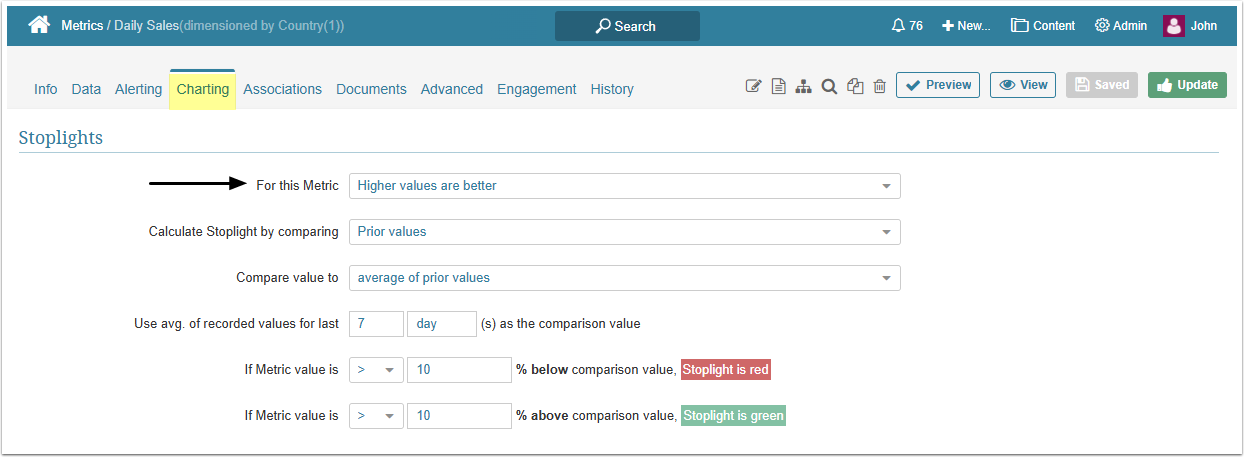Click the trash delete icon
1244x457 pixels.
pos(880,87)
